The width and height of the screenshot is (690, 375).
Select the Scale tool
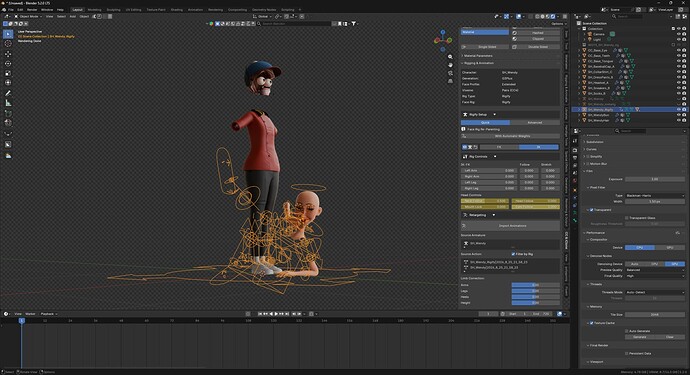(x=8, y=73)
